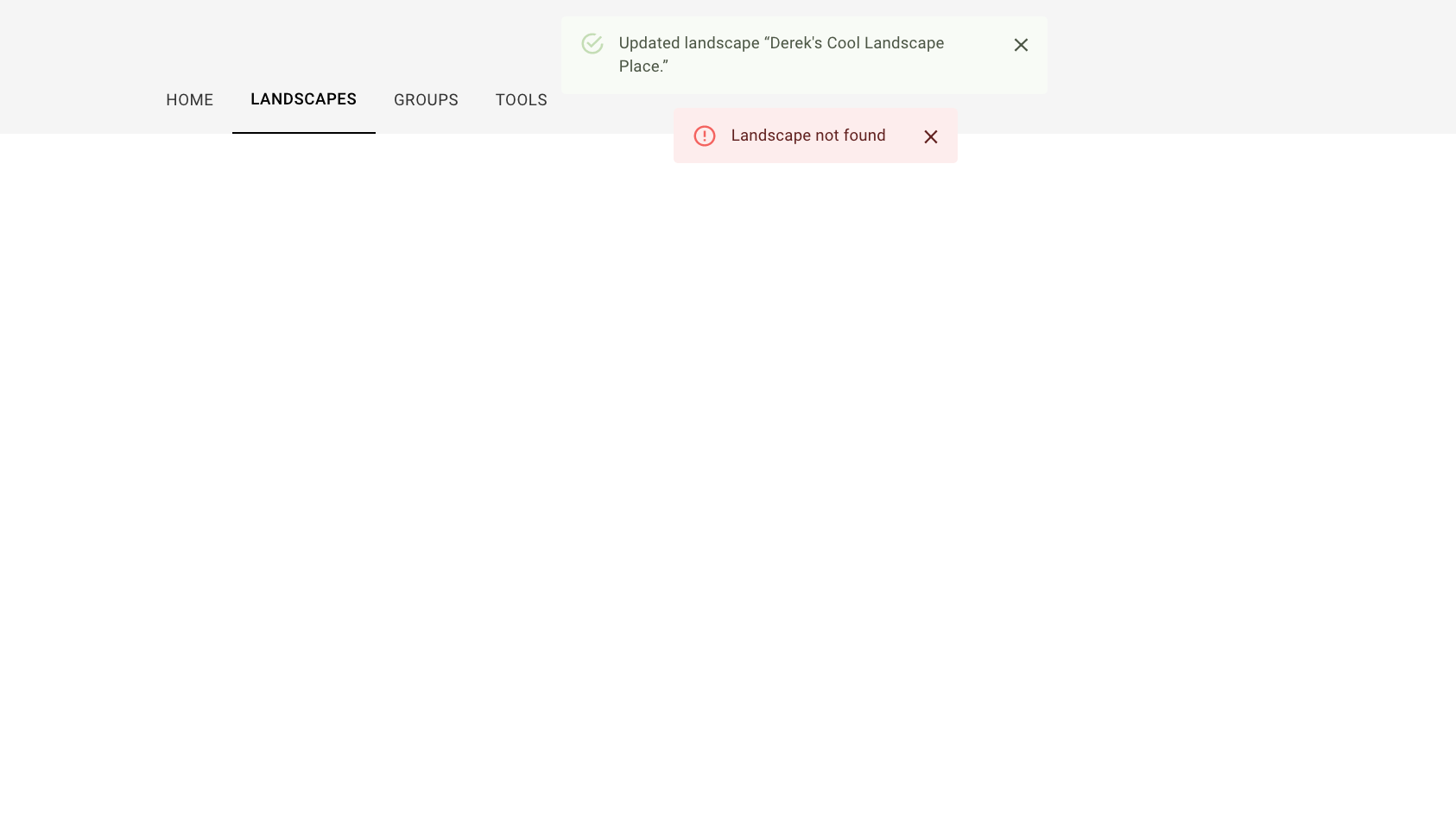Navigate to the HOME tab
Image resolution: width=1456 pixels, height=839 pixels.
pyautogui.click(x=189, y=99)
